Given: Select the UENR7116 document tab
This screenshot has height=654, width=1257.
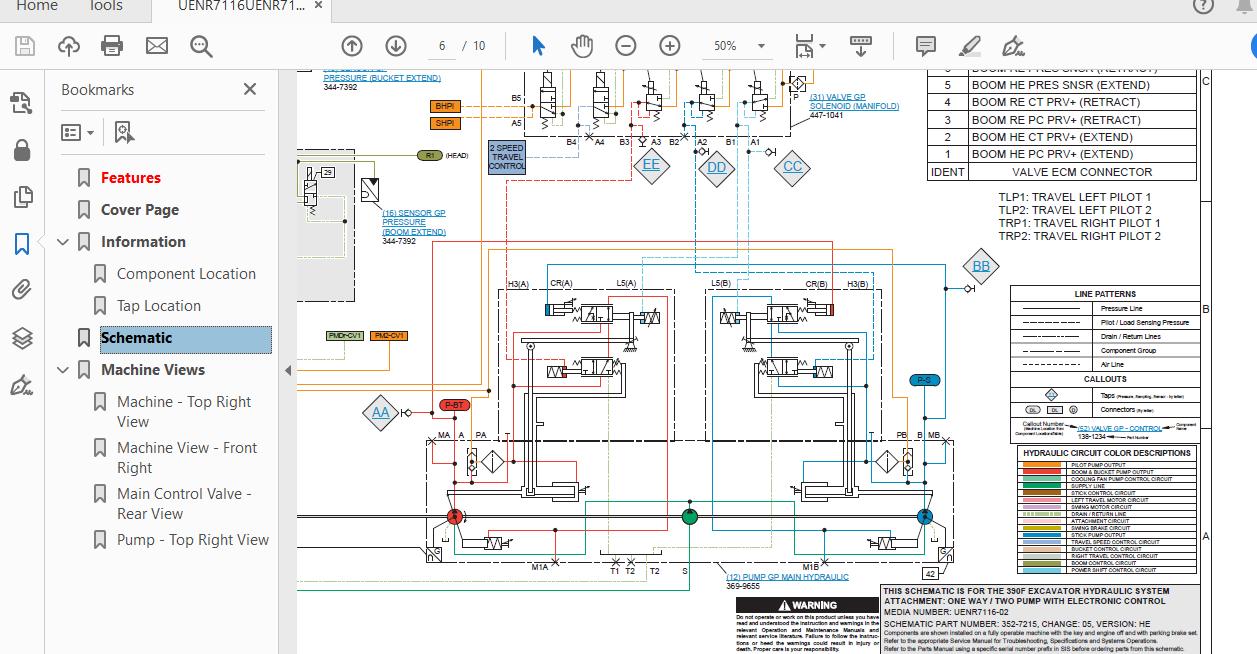Looking at the screenshot, I should [x=243, y=6].
